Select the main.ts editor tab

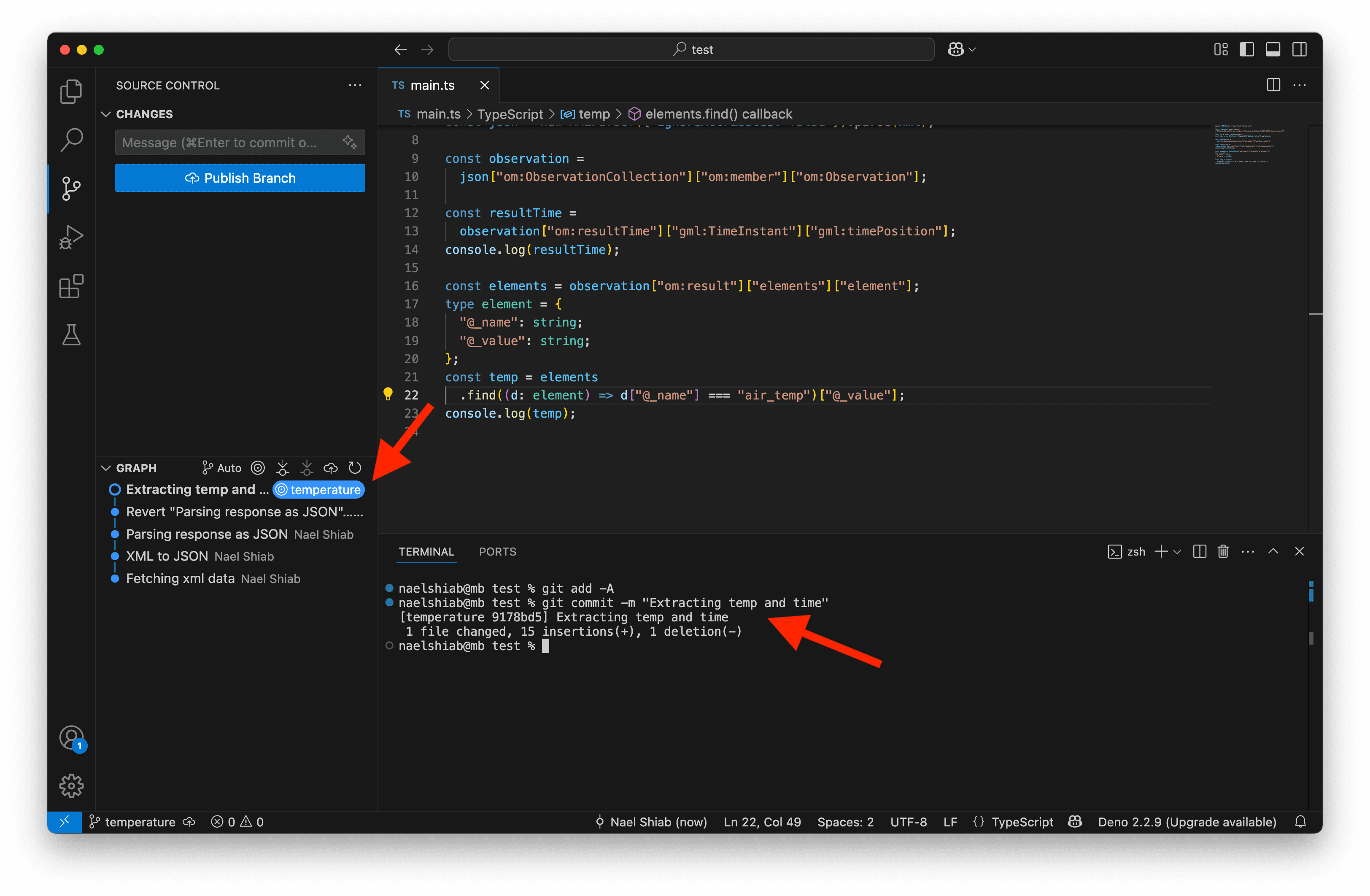click(x=432, y=85)
